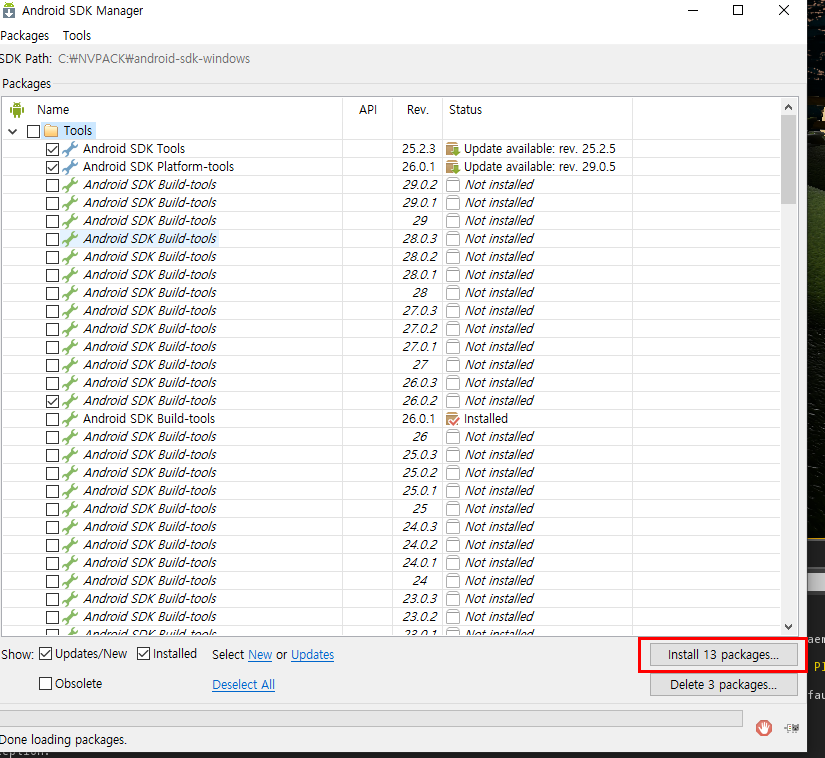Click the Tools folder icon
Image resolution: width=825 pixels, height=758 pixels.
[51, 130]
